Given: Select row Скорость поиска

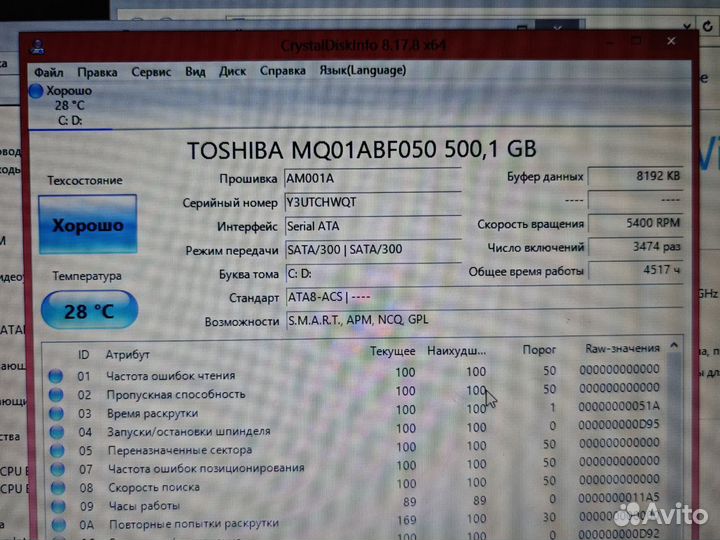Looking at the screenshot, I should (x=356, y=484).
